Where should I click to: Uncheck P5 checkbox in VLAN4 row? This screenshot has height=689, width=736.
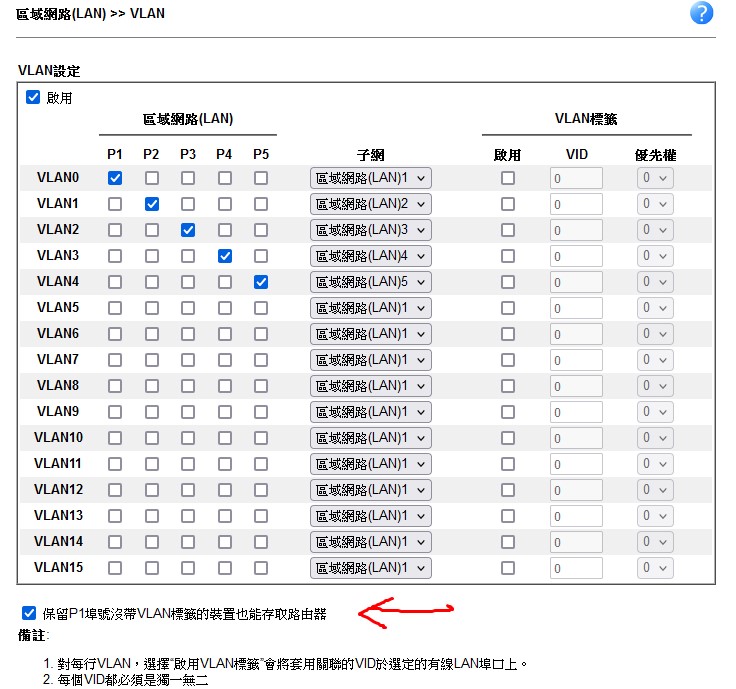point(261,282)
